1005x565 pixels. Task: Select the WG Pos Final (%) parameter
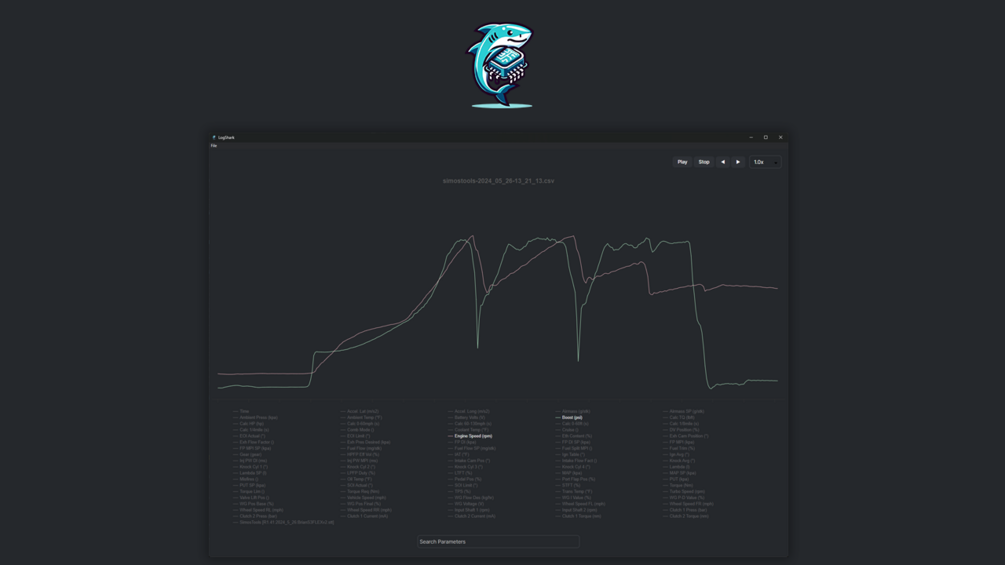(x=361, y=504)
